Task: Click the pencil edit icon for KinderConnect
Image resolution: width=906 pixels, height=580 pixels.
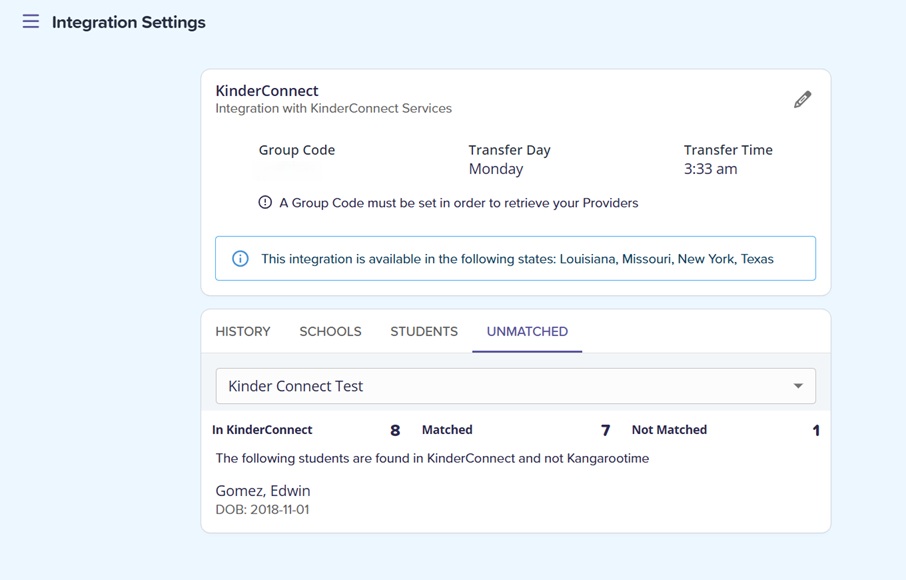Action: (x=802, y=99)
